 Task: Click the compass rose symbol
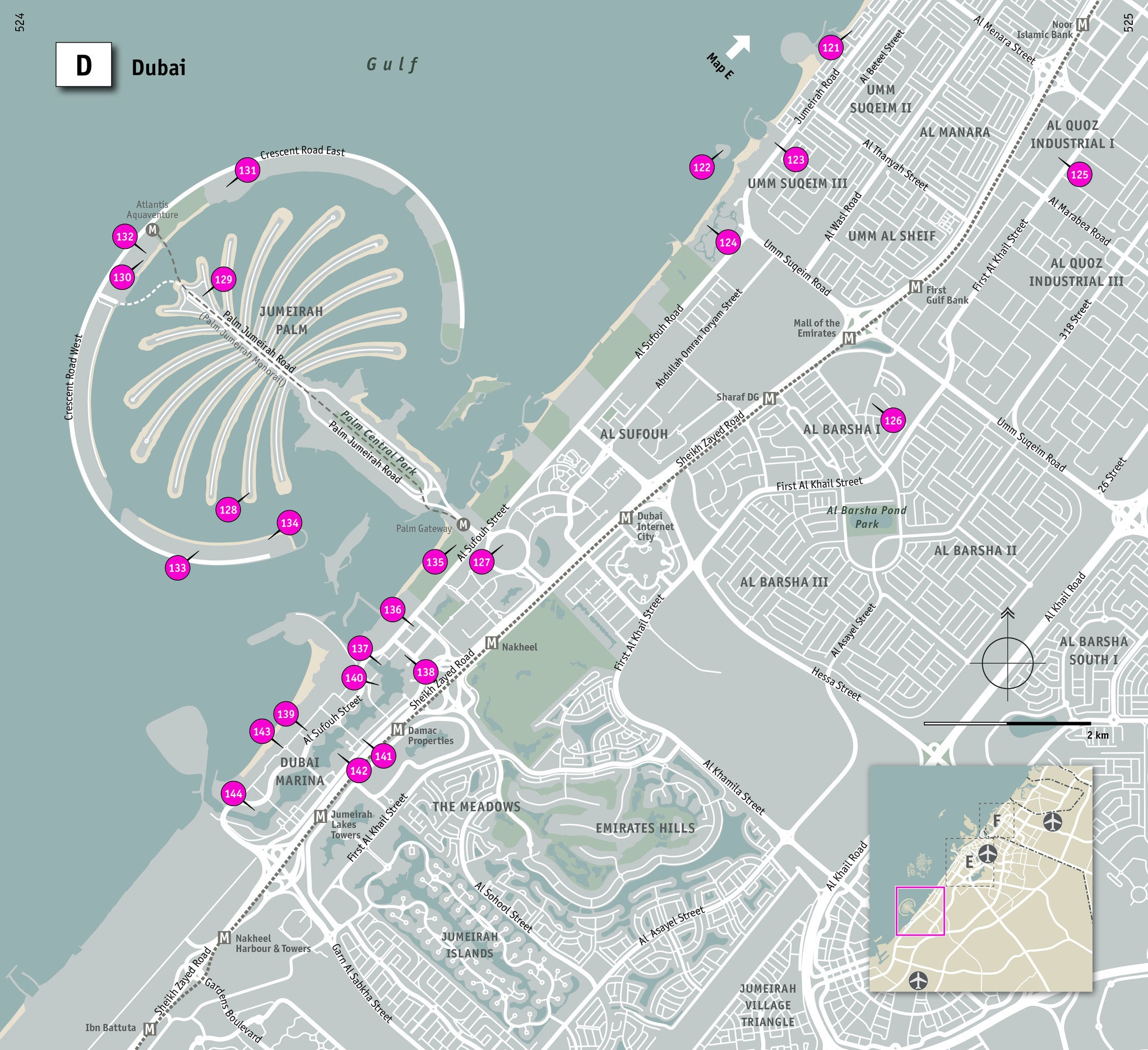tap(1007, 663)
